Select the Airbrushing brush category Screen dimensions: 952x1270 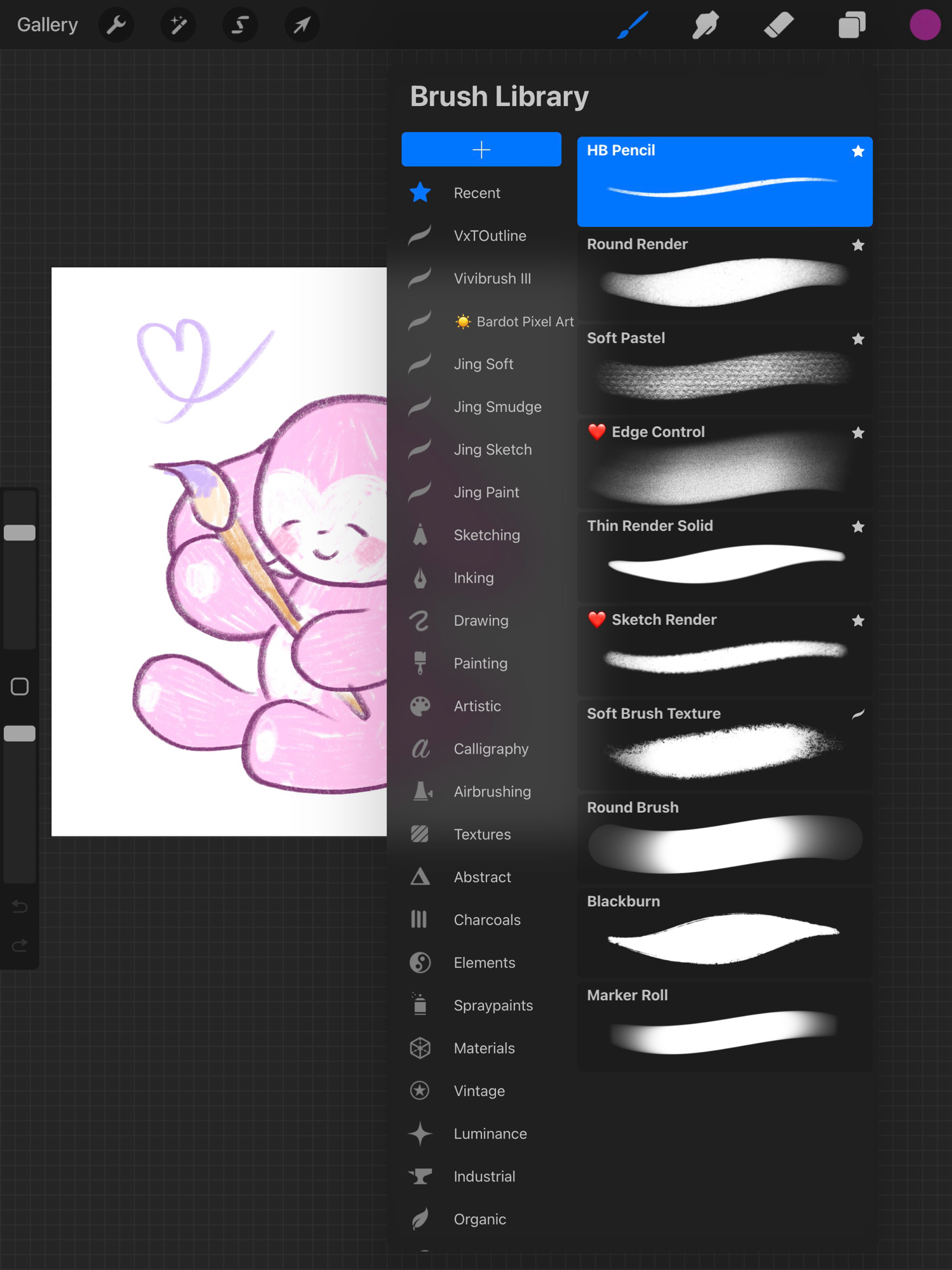click(492, 792)
